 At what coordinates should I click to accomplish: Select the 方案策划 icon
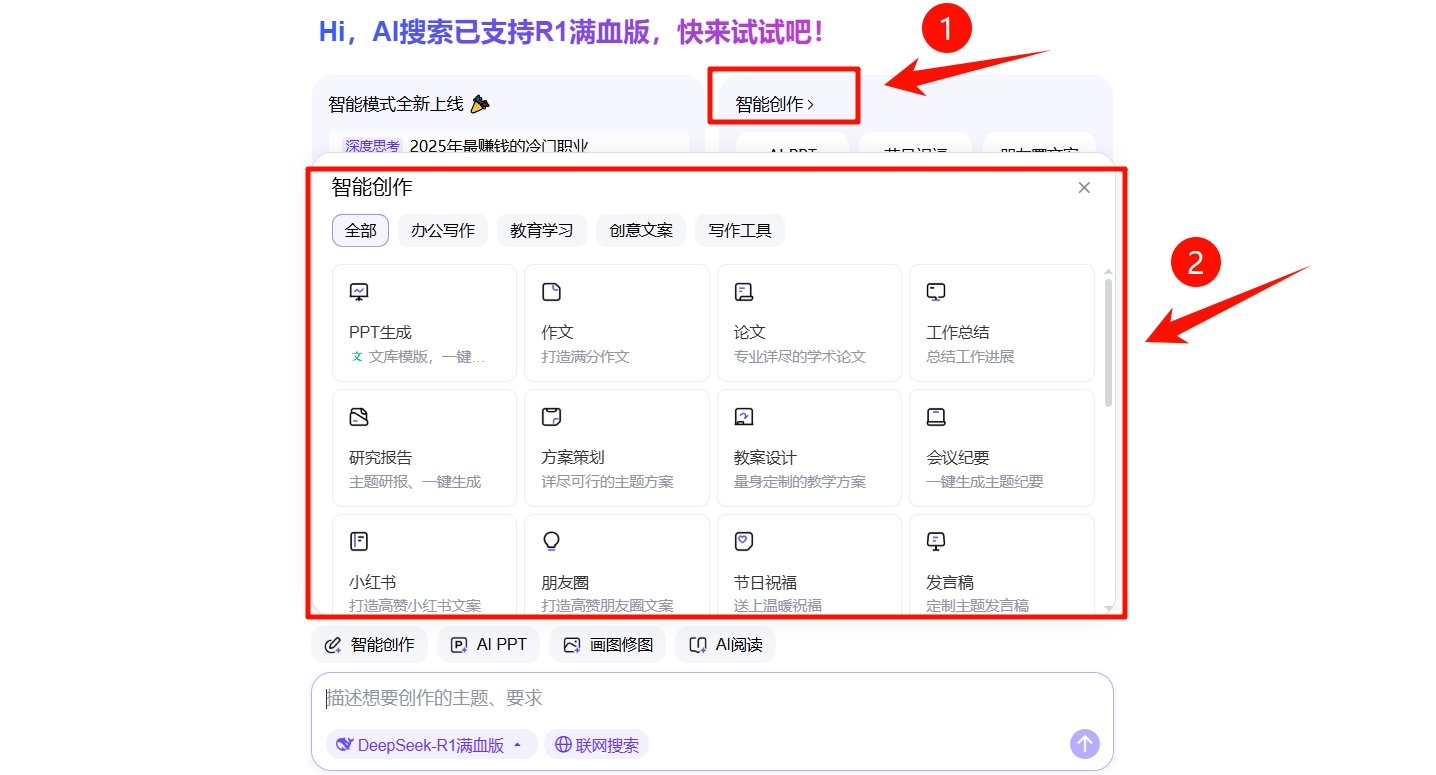coord(551,417)
